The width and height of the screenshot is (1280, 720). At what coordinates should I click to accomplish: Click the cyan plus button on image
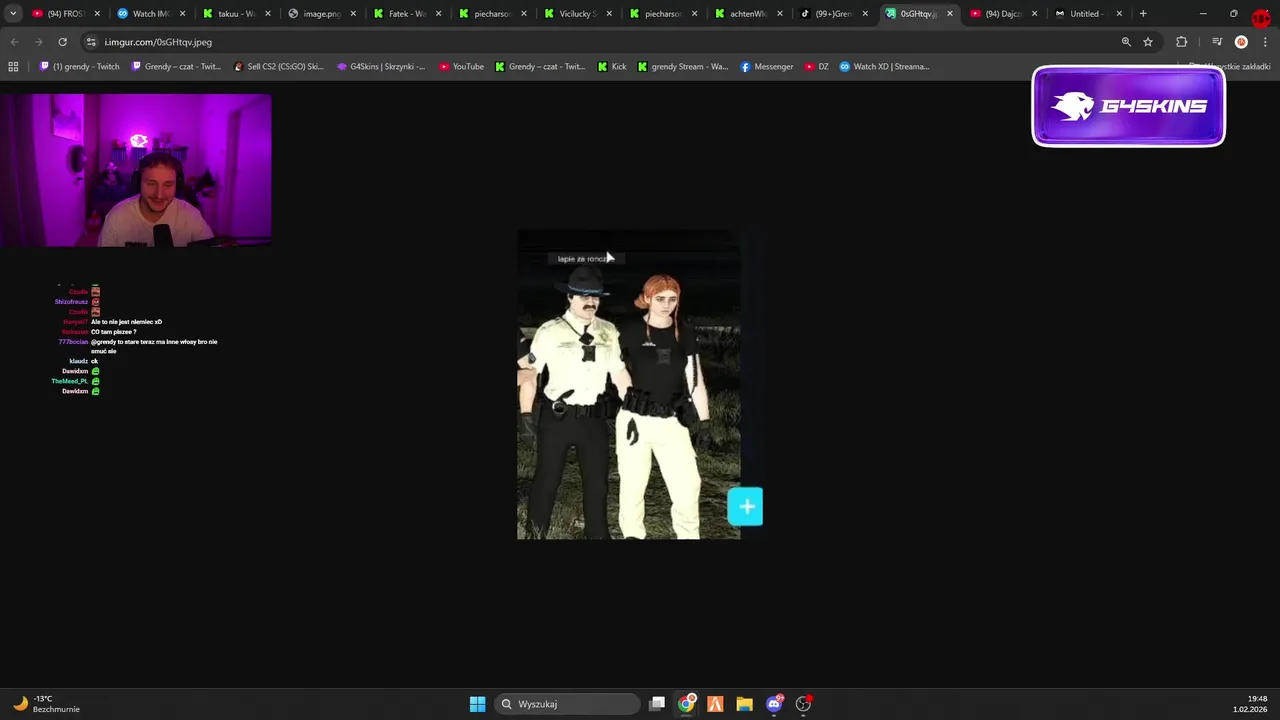[x=746, y=507]
